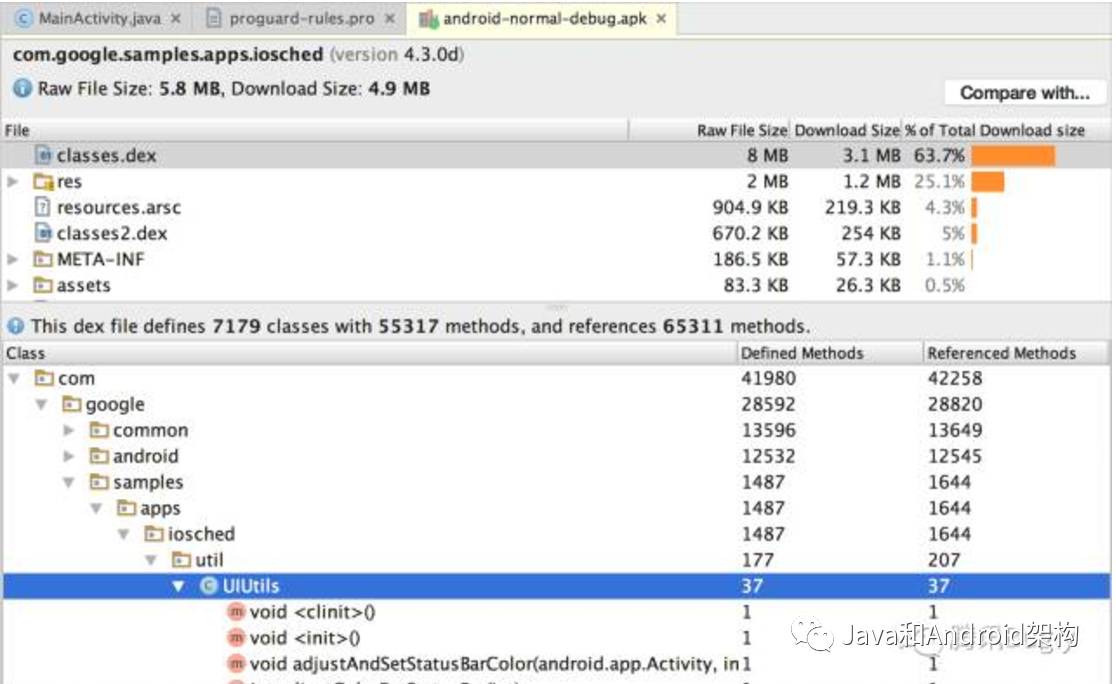Viewport: 1116px width, 684px height.
Task: Click the Compare with... button
Action: click(x=1025, y=93)
